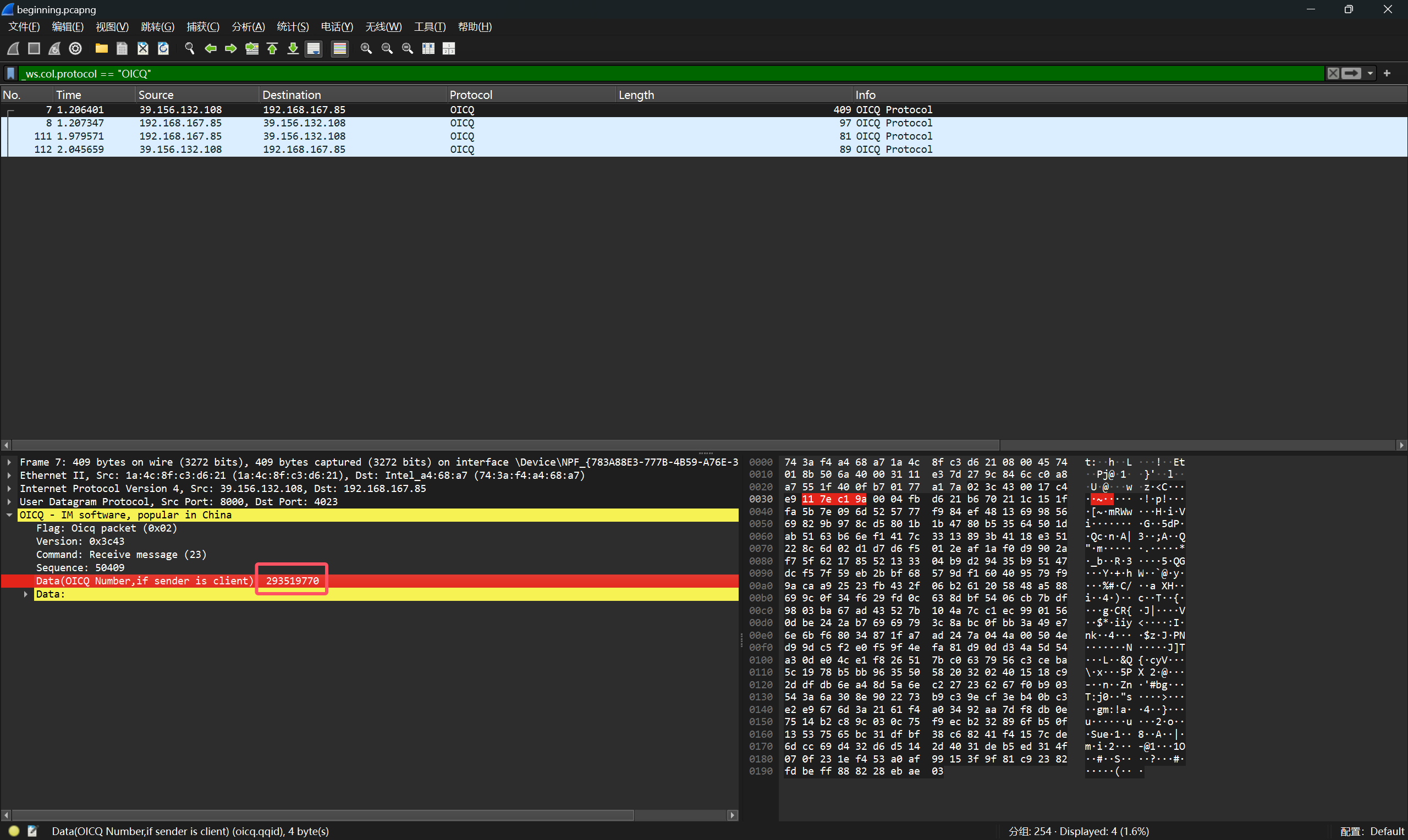This screenshot has width=1408, height=840.
Task: Open the 工具(T) menu
Action: [x=430, y=27]
